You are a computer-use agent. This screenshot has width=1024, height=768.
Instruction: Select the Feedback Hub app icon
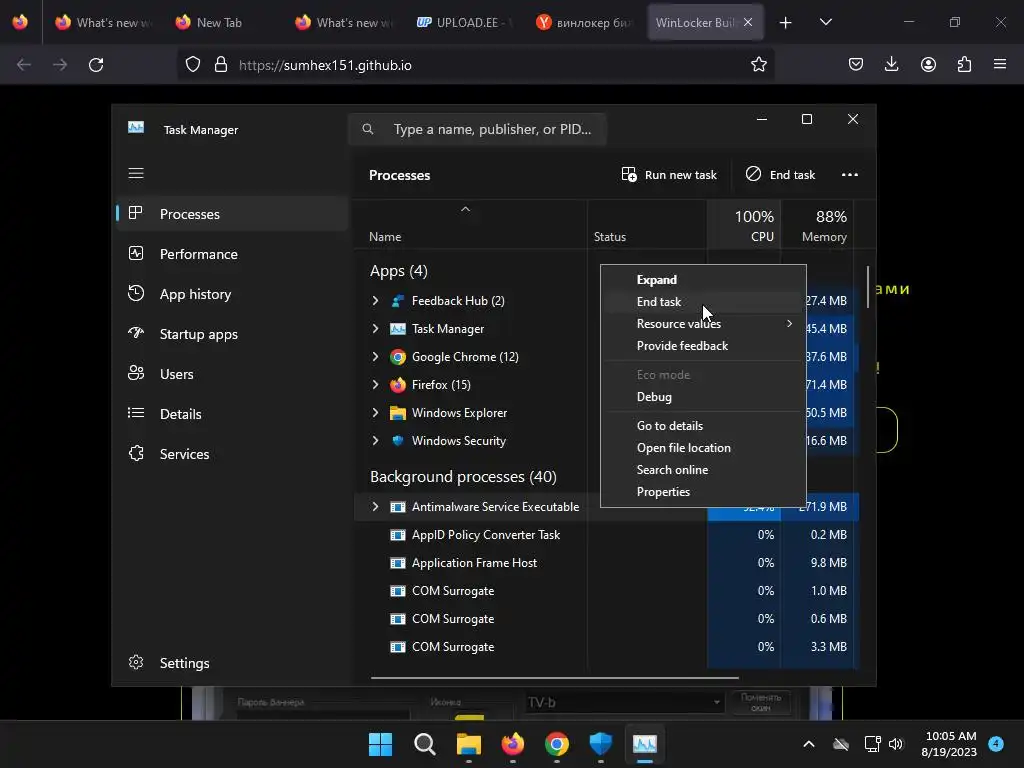pyautogui.click(x=398, y=300)
